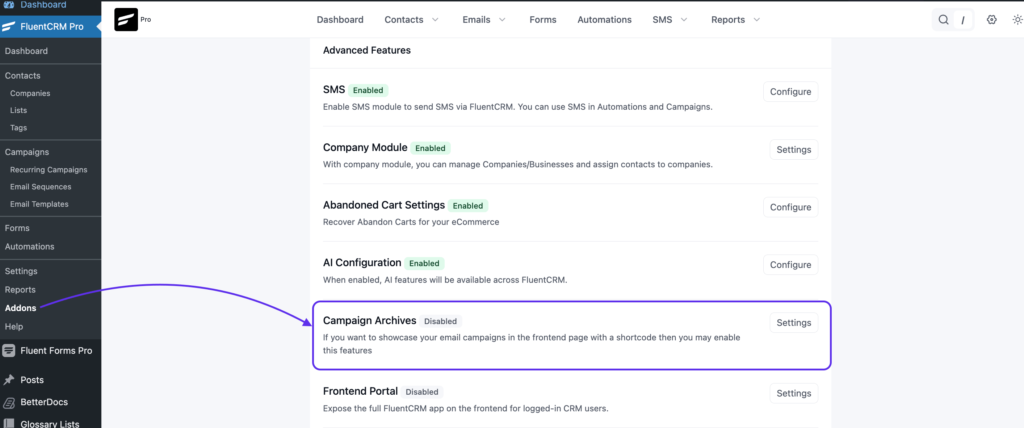The width and height of the screenshot is (1024, 428).
Task: Click the Campaign Archives title
Action: (x=370, y=321)
